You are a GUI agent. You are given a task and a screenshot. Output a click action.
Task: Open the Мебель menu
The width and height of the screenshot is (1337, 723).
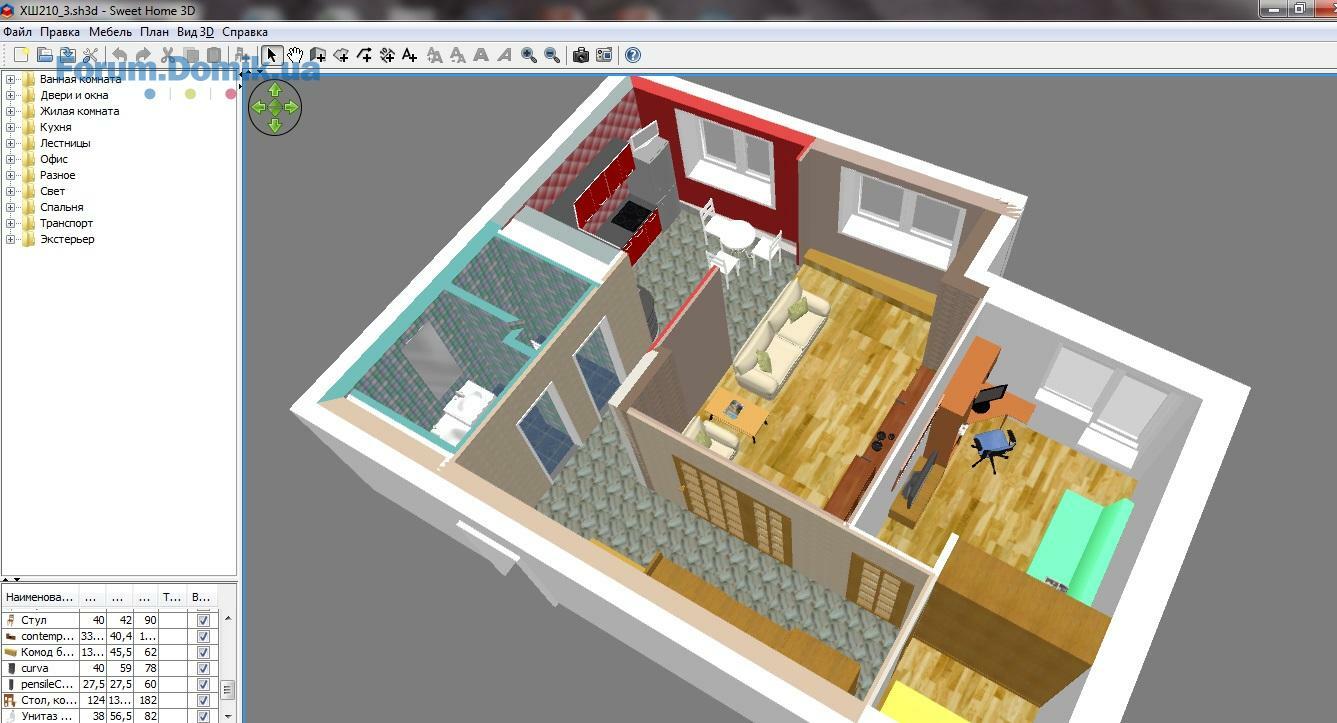coord(110,32)
